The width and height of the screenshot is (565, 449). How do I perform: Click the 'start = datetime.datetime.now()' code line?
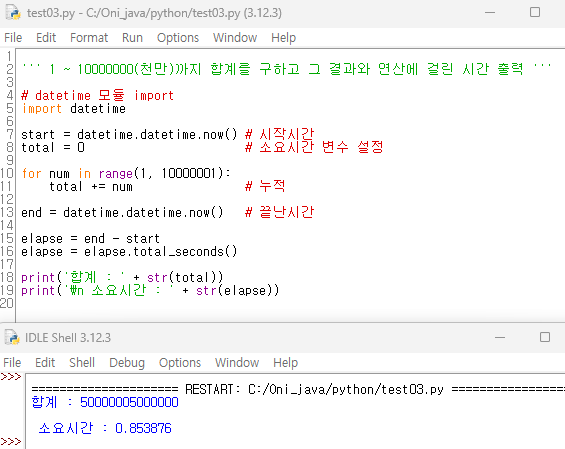click(x=129, y=134)
